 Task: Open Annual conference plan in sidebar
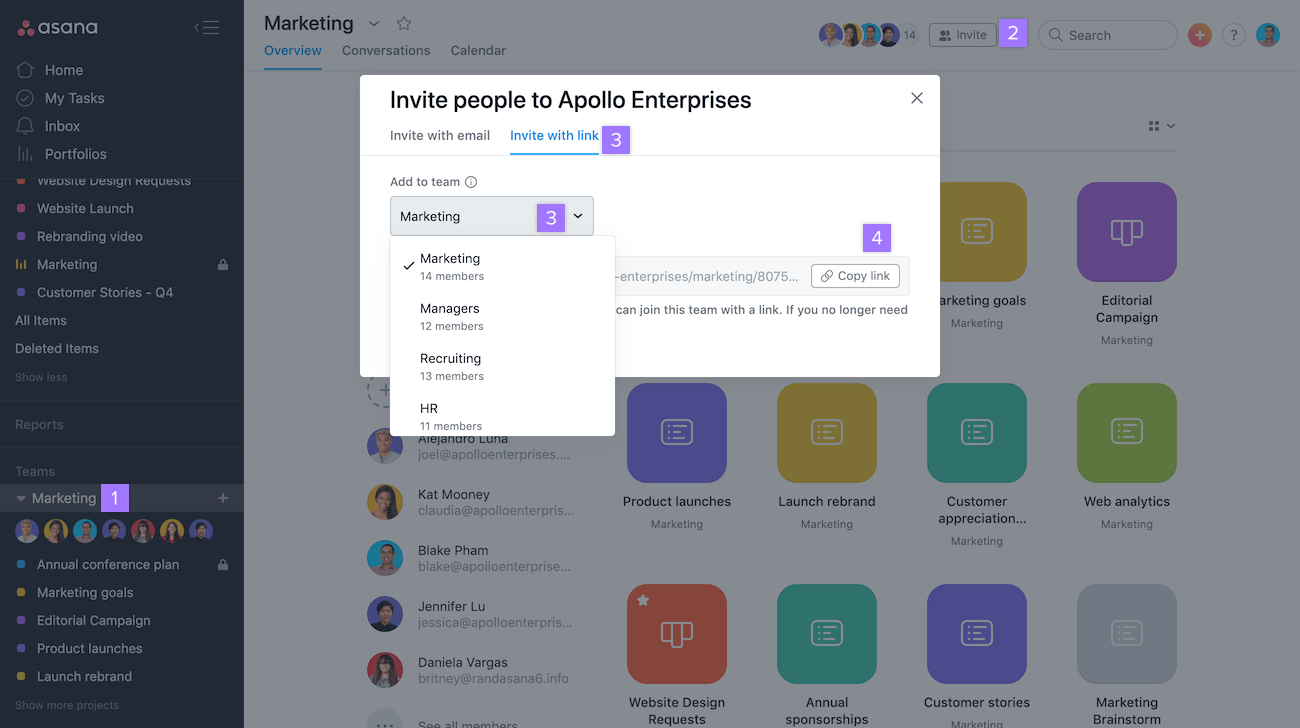pos(108,564)
